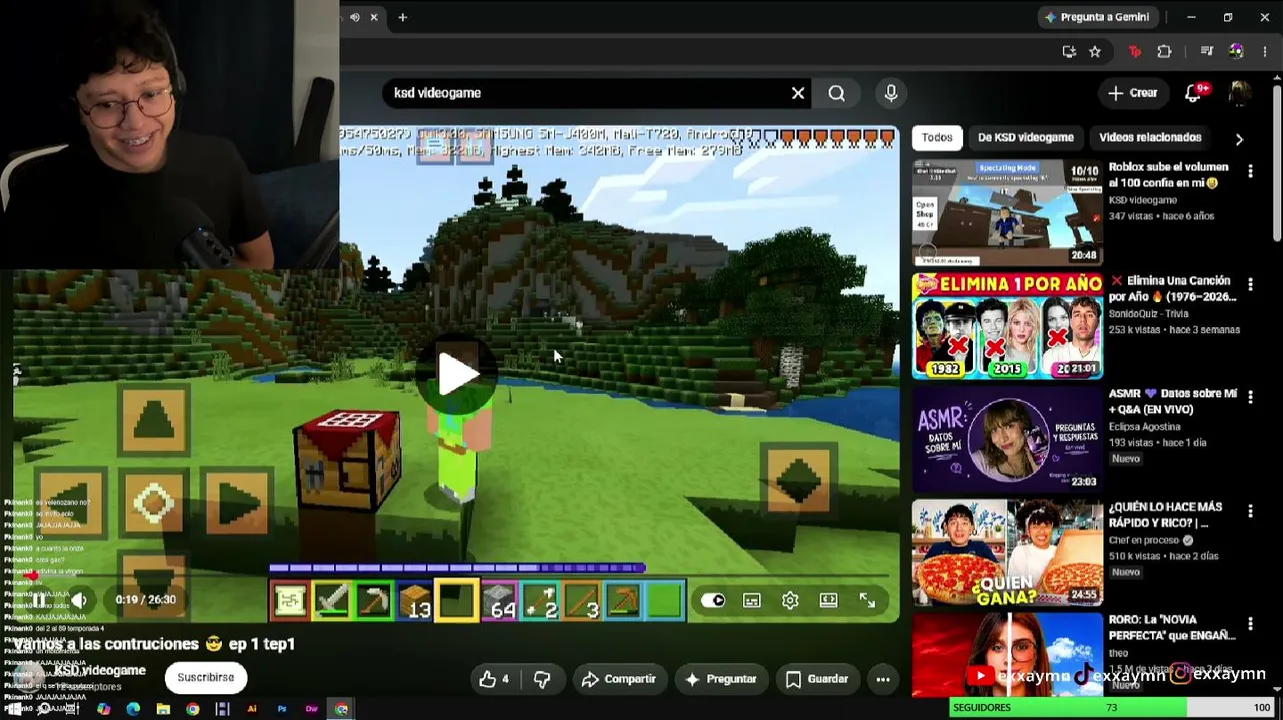The width and height of the screenshot is (1283, 720).
Task: Open the YouTube notifications bell
Action: coord(1193,93)
